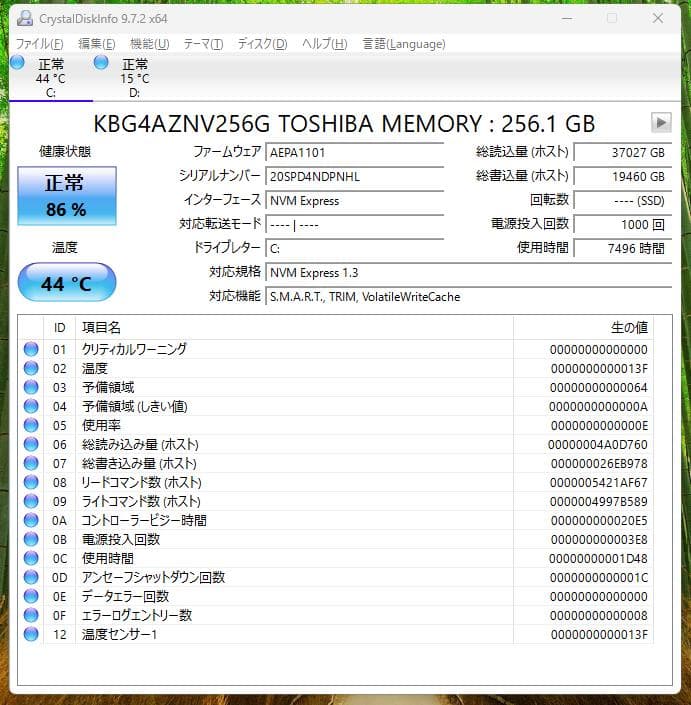Close the CrystalDiskInfo window

click(x=658, y=18)
